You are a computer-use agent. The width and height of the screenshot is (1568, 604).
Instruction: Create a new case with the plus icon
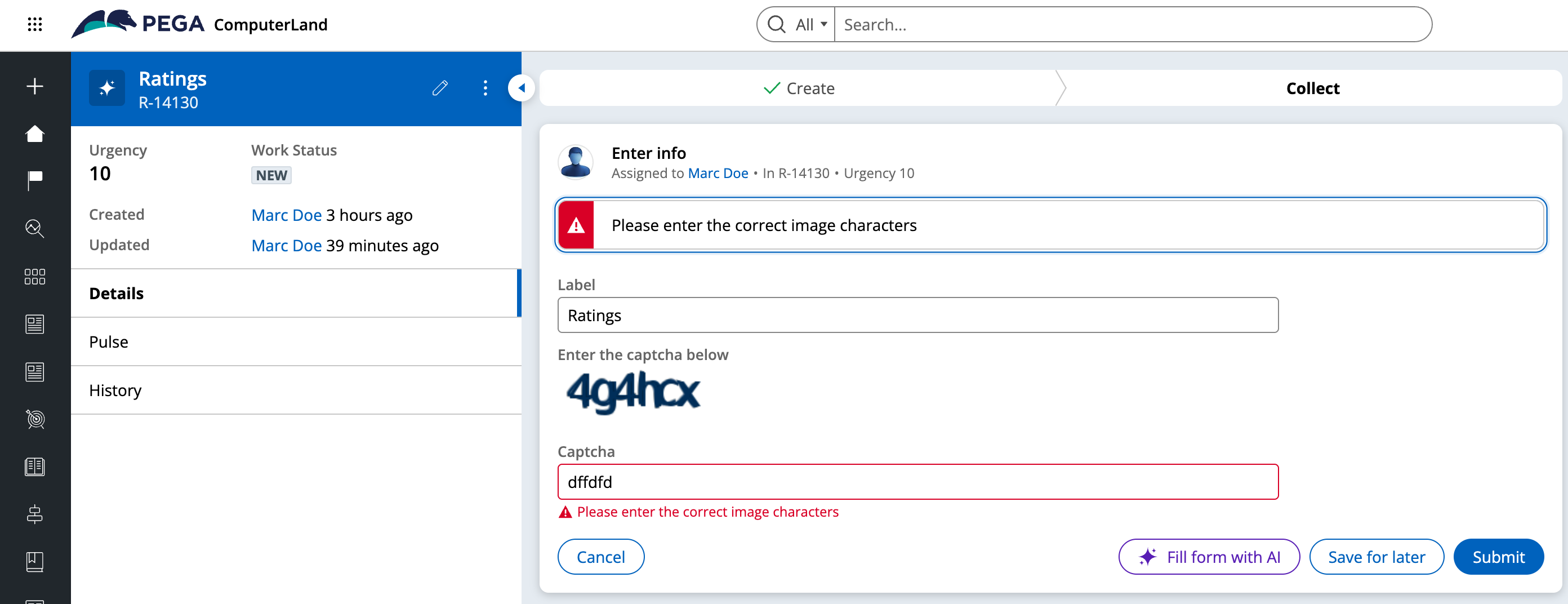point(35,86)
